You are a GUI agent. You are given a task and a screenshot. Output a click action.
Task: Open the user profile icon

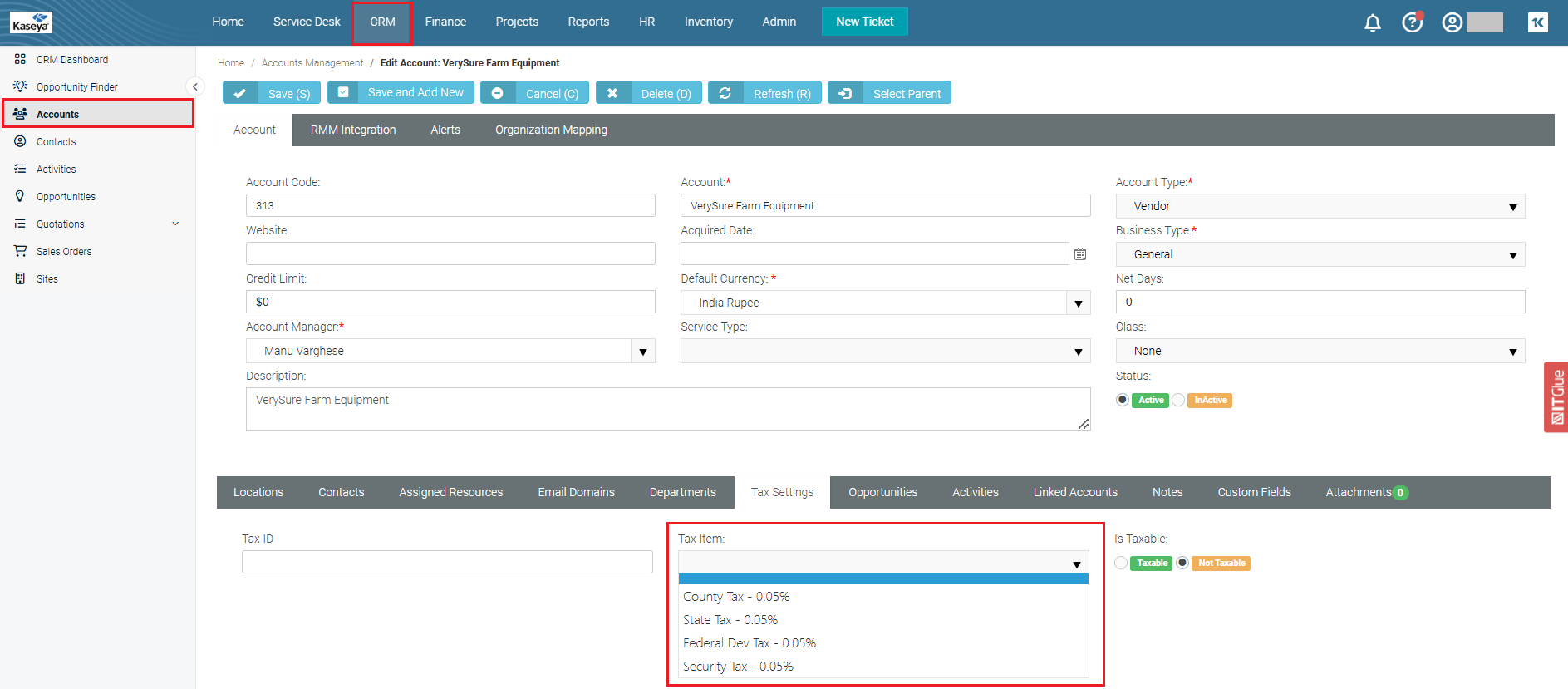(x=1452, y=22)
